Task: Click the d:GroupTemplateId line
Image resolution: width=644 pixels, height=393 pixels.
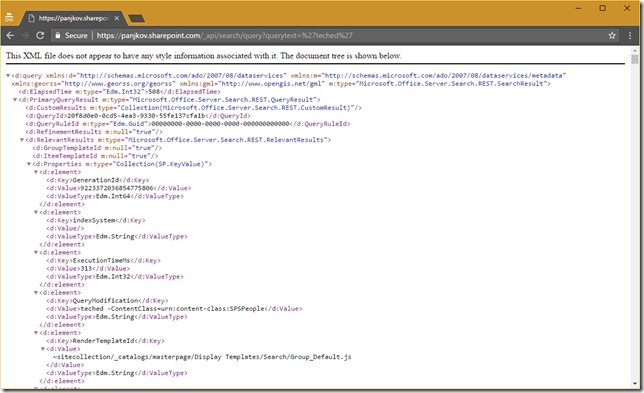Action: pyautogui.click(x=97, y=148)
